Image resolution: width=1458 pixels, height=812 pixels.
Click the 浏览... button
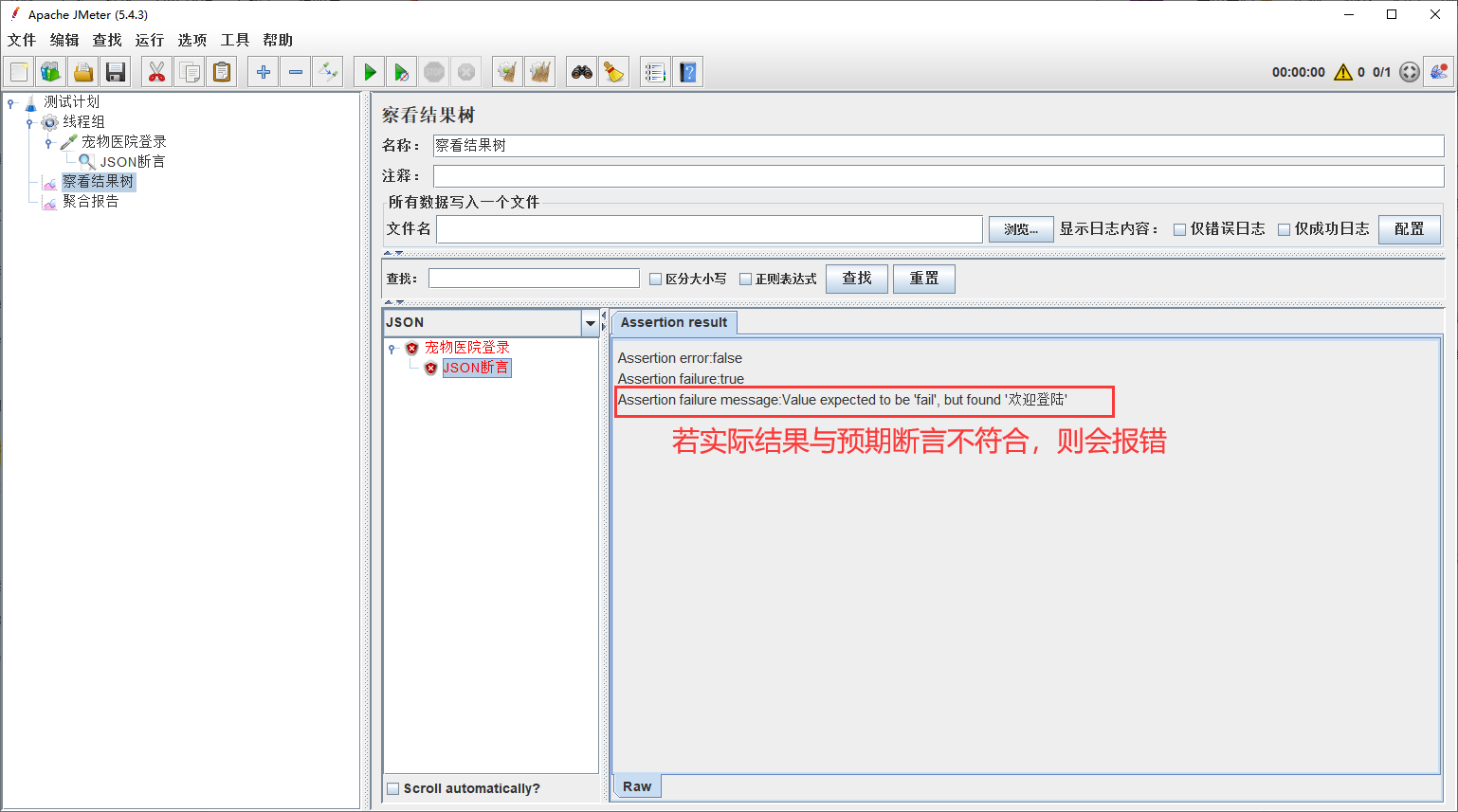coord(1021,229)
